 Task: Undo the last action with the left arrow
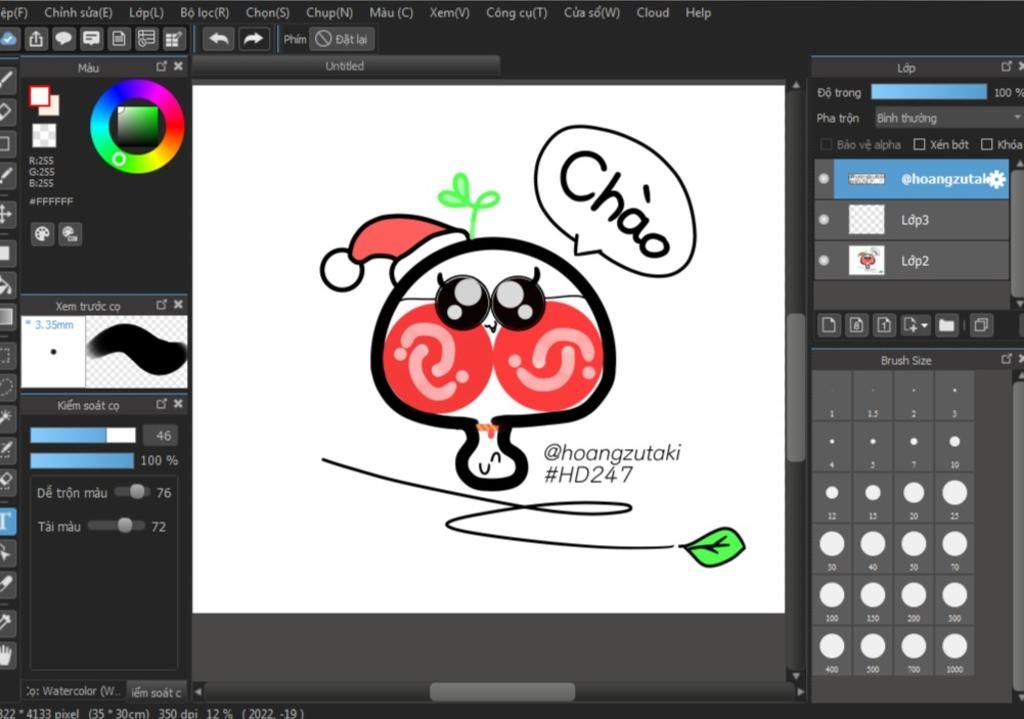tap(219, 39)
